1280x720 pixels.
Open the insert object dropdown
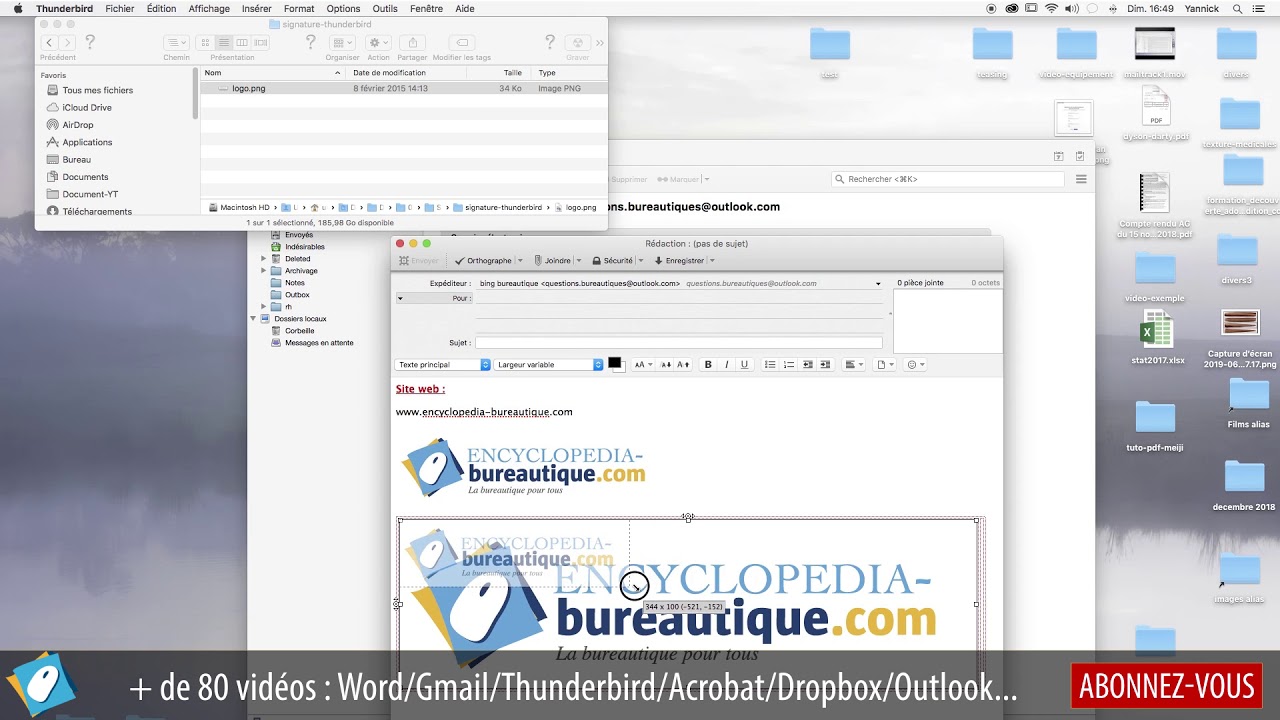[x=885, y=365]
